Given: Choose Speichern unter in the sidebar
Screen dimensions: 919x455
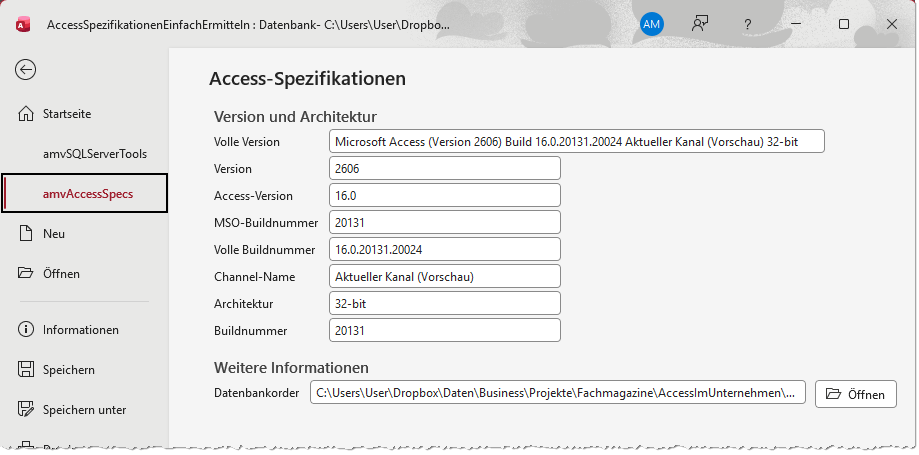Looking at the screenshot, I should point(84,409).
